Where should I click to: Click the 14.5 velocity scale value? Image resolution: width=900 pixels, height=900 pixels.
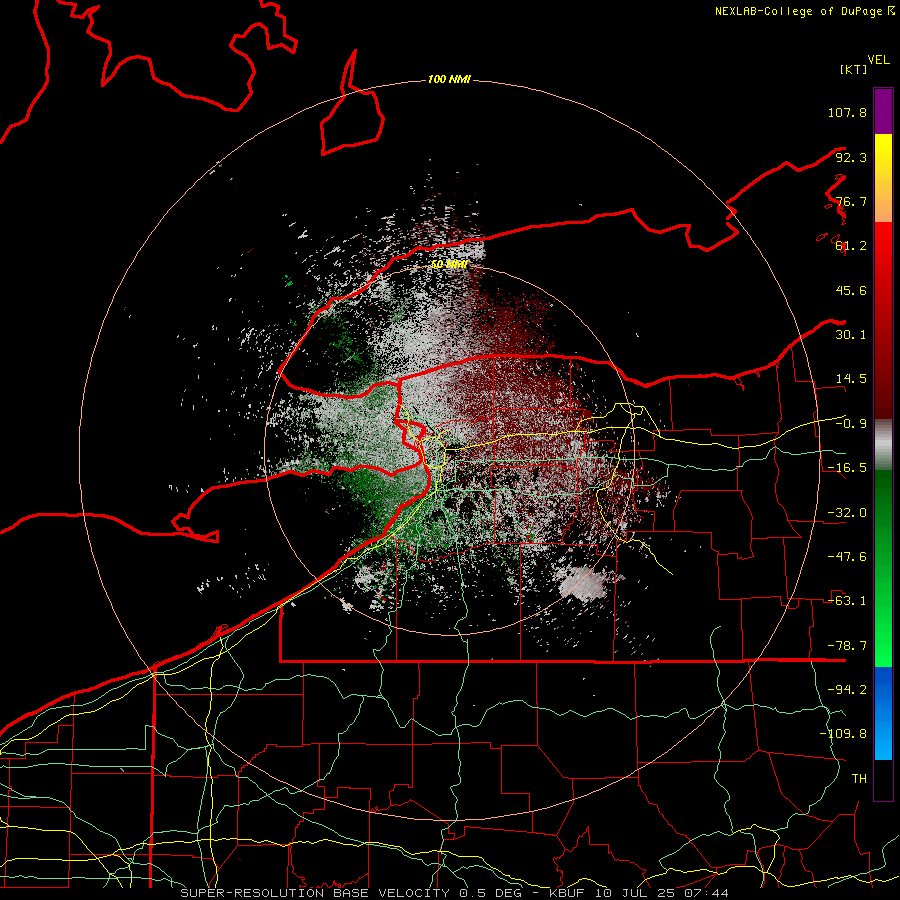(851, 379)
